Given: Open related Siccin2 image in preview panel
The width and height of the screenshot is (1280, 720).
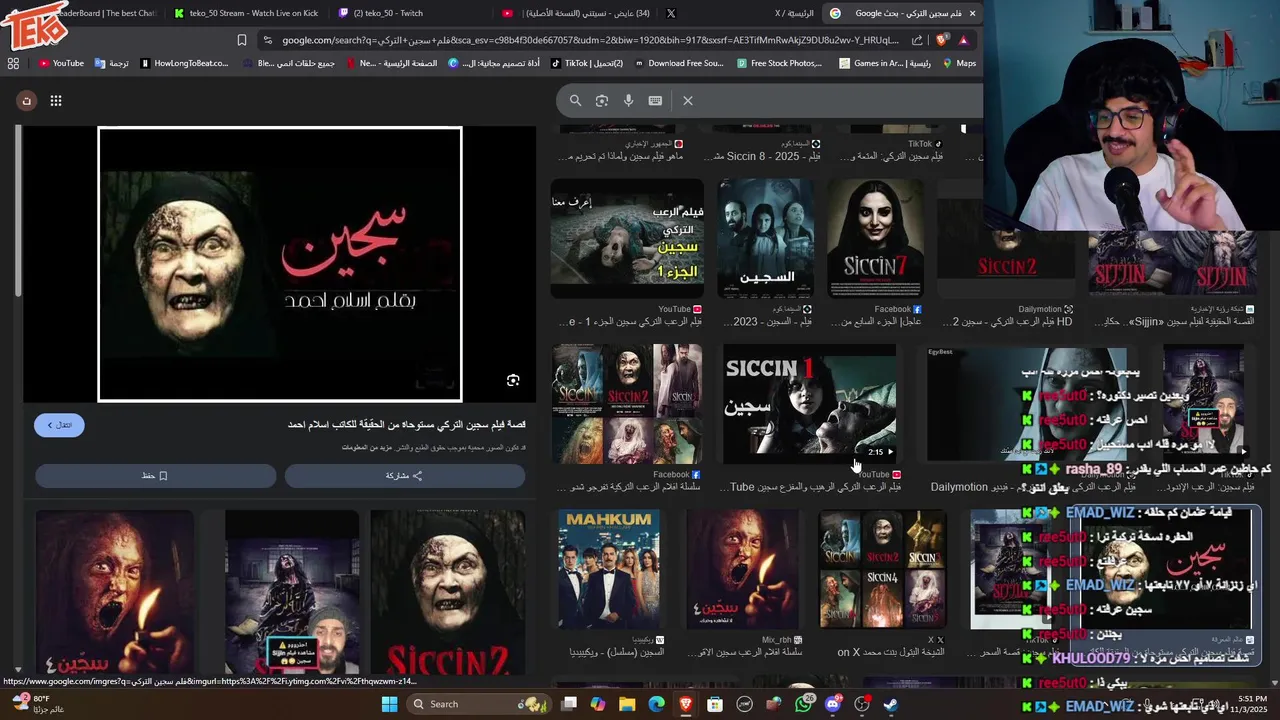Looking at the screenshot, I should coord(448,592).
